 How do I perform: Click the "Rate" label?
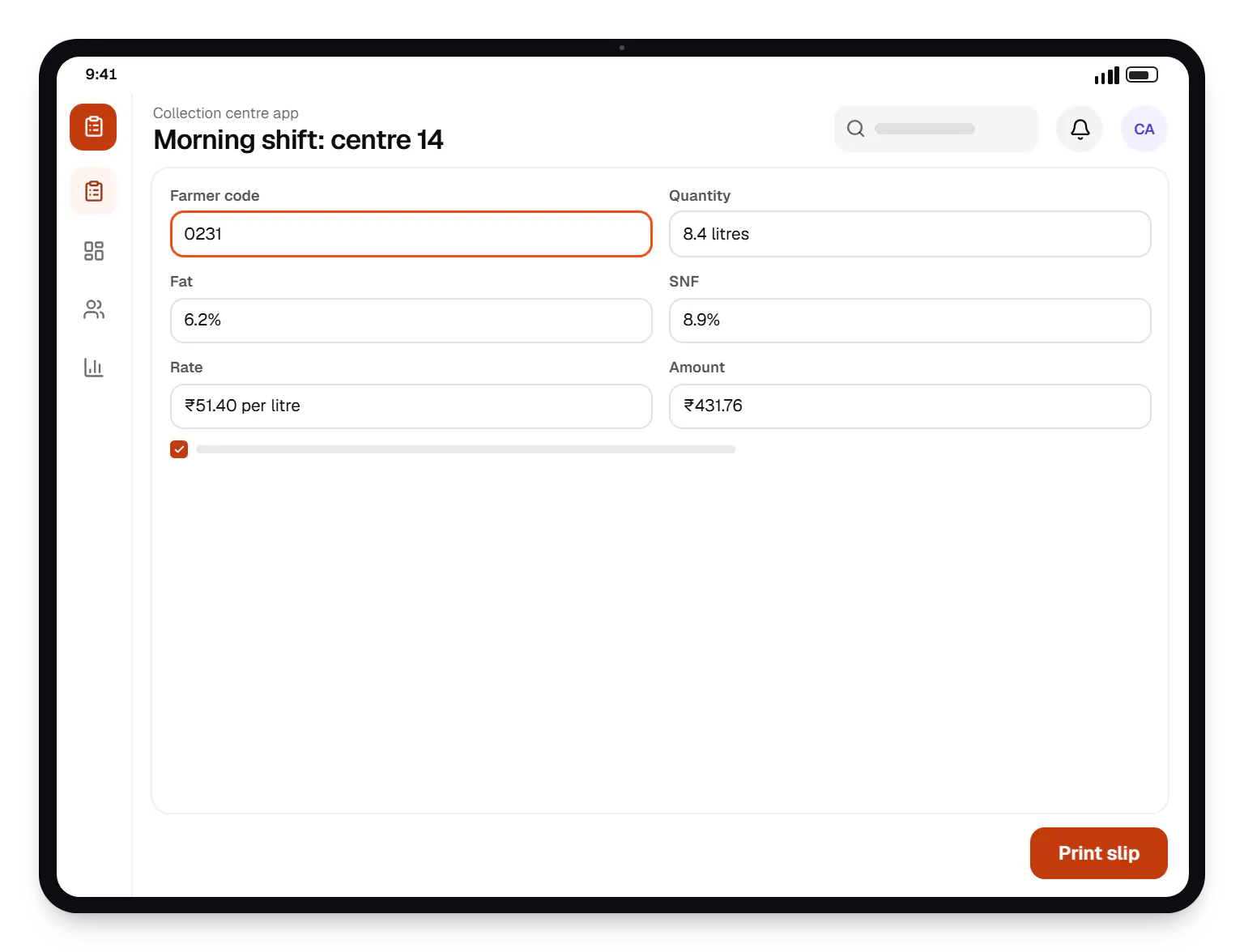(186, 368)
